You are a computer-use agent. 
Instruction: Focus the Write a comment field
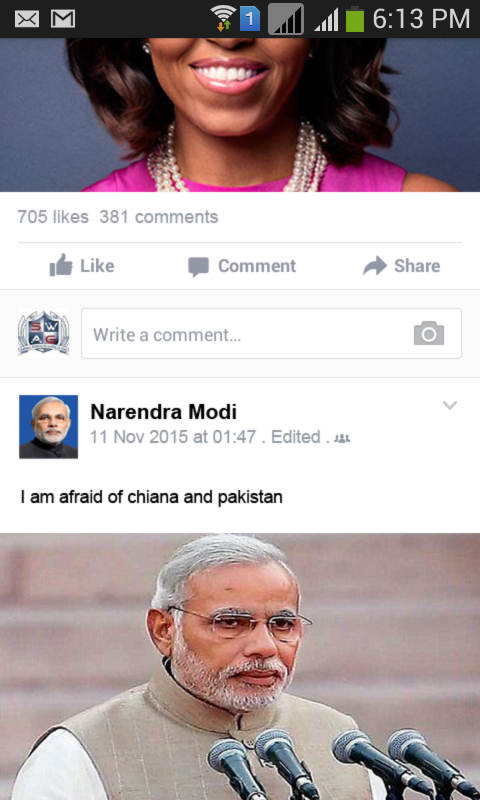[x=271, y=333]
